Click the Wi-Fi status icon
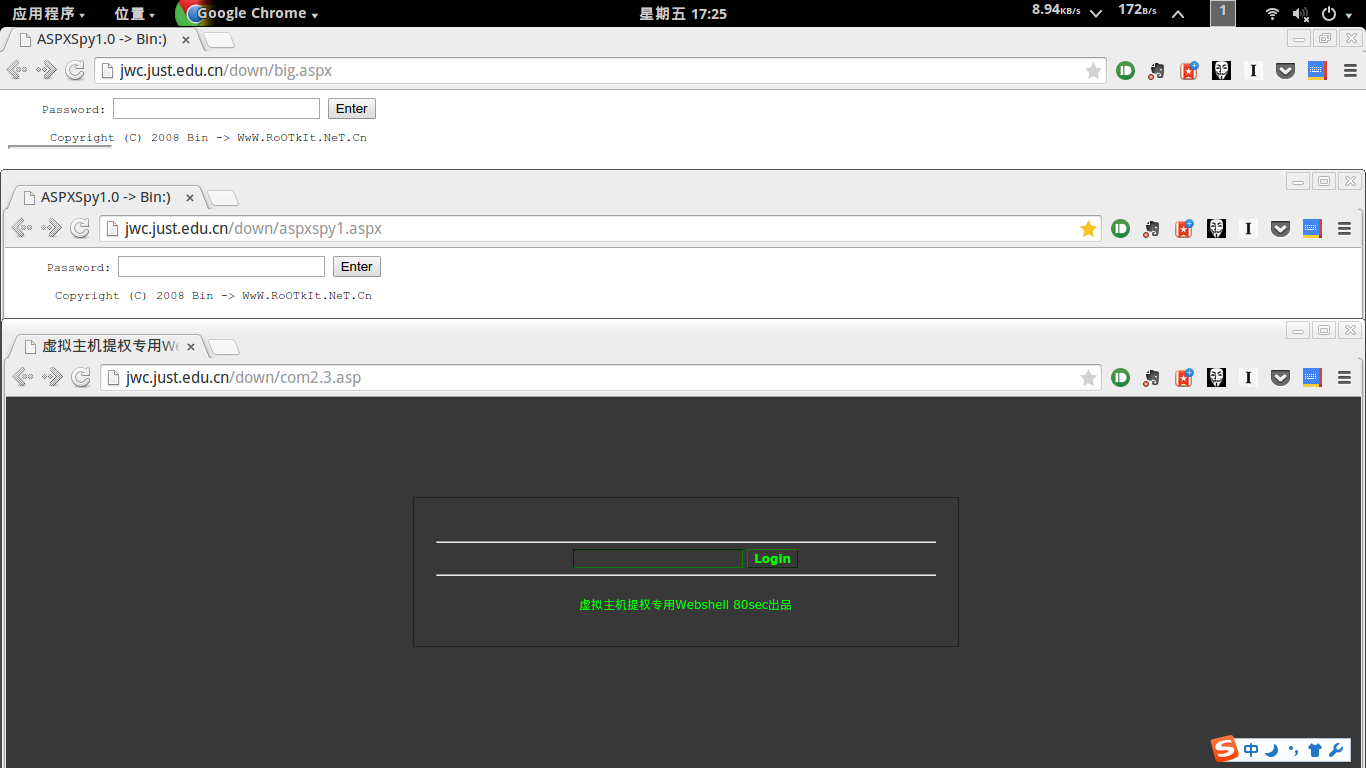This screenshot has height=768, width=1366. click(1272, 14)
